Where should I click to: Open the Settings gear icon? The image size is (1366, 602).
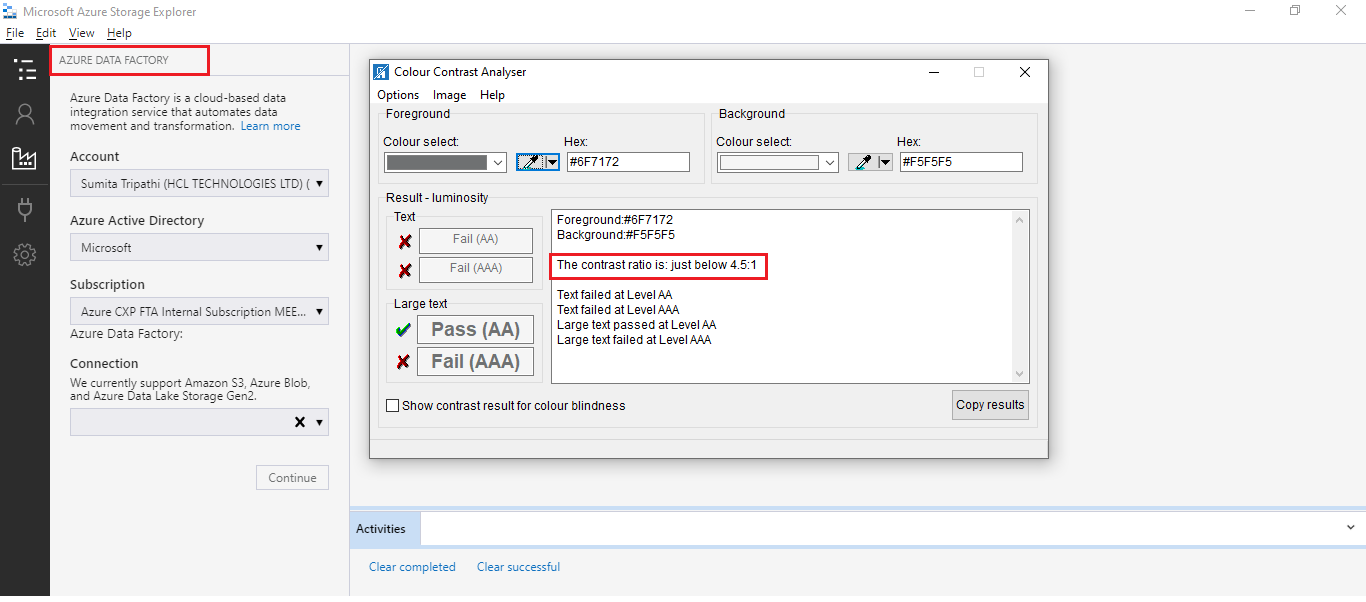click(25, 255)
